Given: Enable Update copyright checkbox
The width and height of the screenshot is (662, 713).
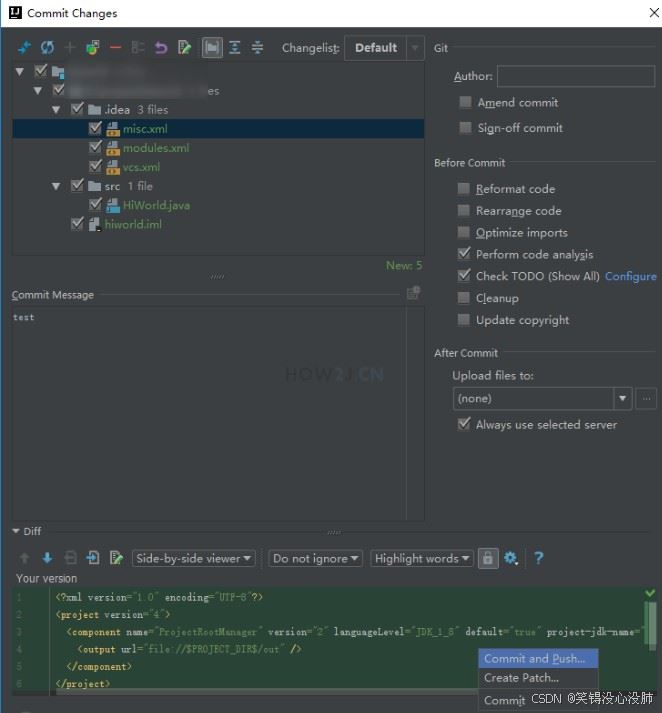Looking at the screenshot, I should click(x=463, y=319).
